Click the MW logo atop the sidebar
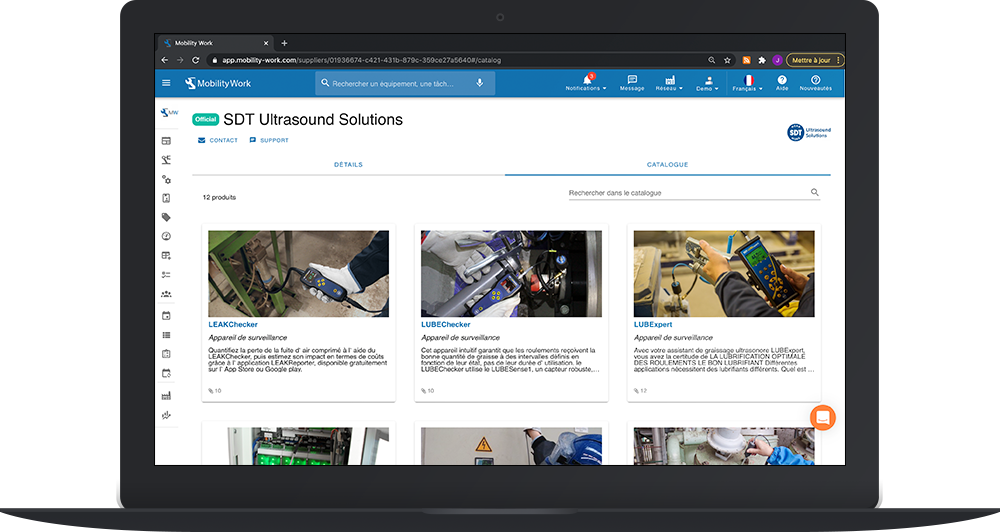Viewport: 1000px width, 532px height. 169,112
